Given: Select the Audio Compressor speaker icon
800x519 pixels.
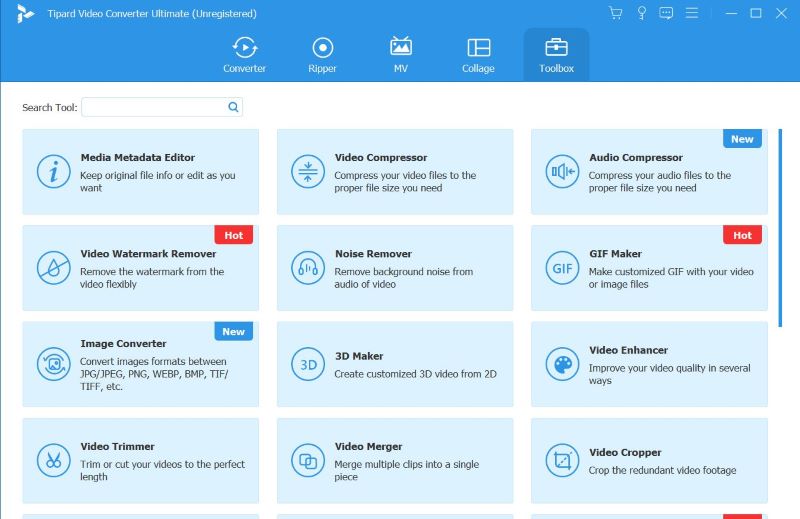Looking at the screenshot, I should tap(562, 171).
